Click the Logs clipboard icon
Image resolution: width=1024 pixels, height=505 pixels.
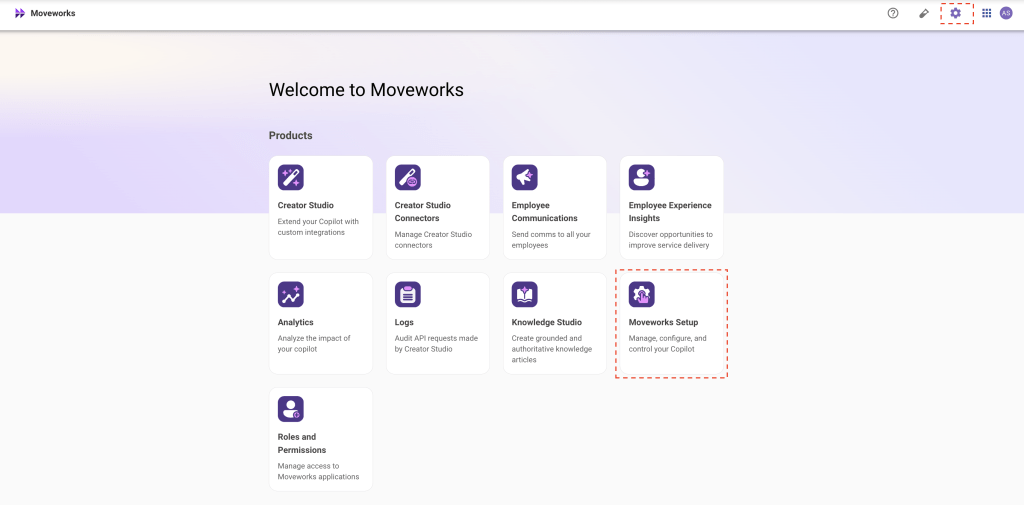click(408, 295)
